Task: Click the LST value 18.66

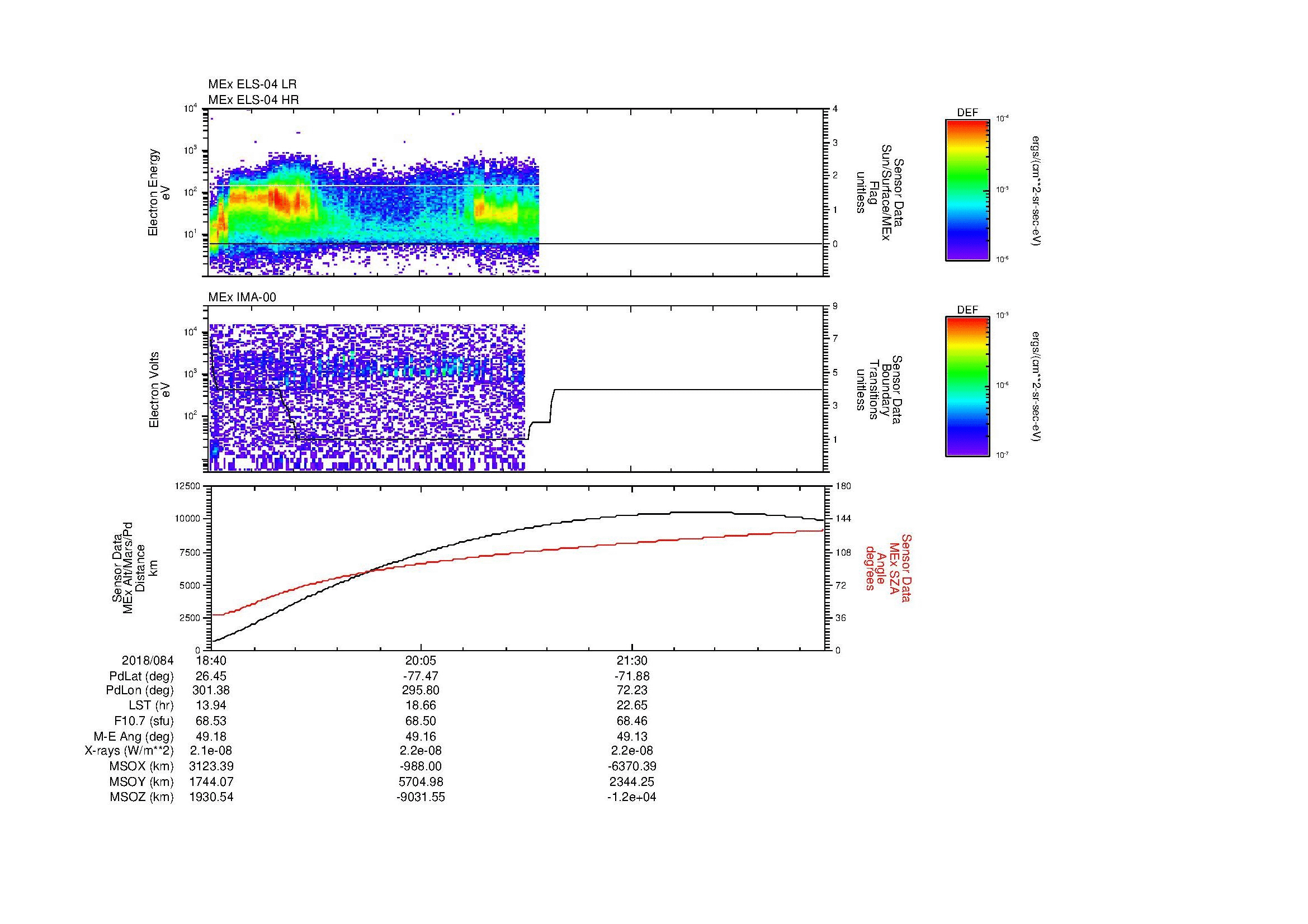Action: [x=421, y=705]
